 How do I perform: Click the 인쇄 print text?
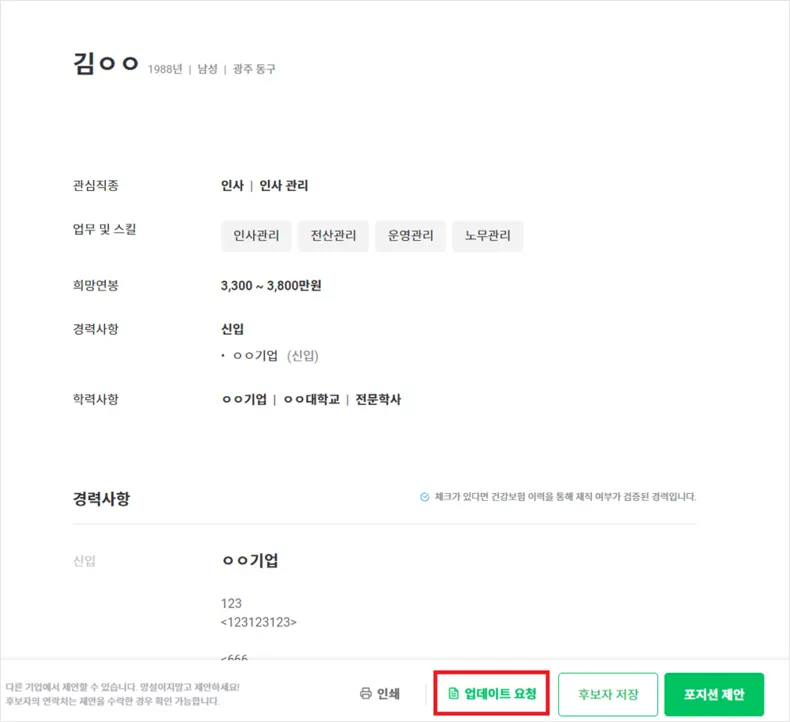(388, 694)
